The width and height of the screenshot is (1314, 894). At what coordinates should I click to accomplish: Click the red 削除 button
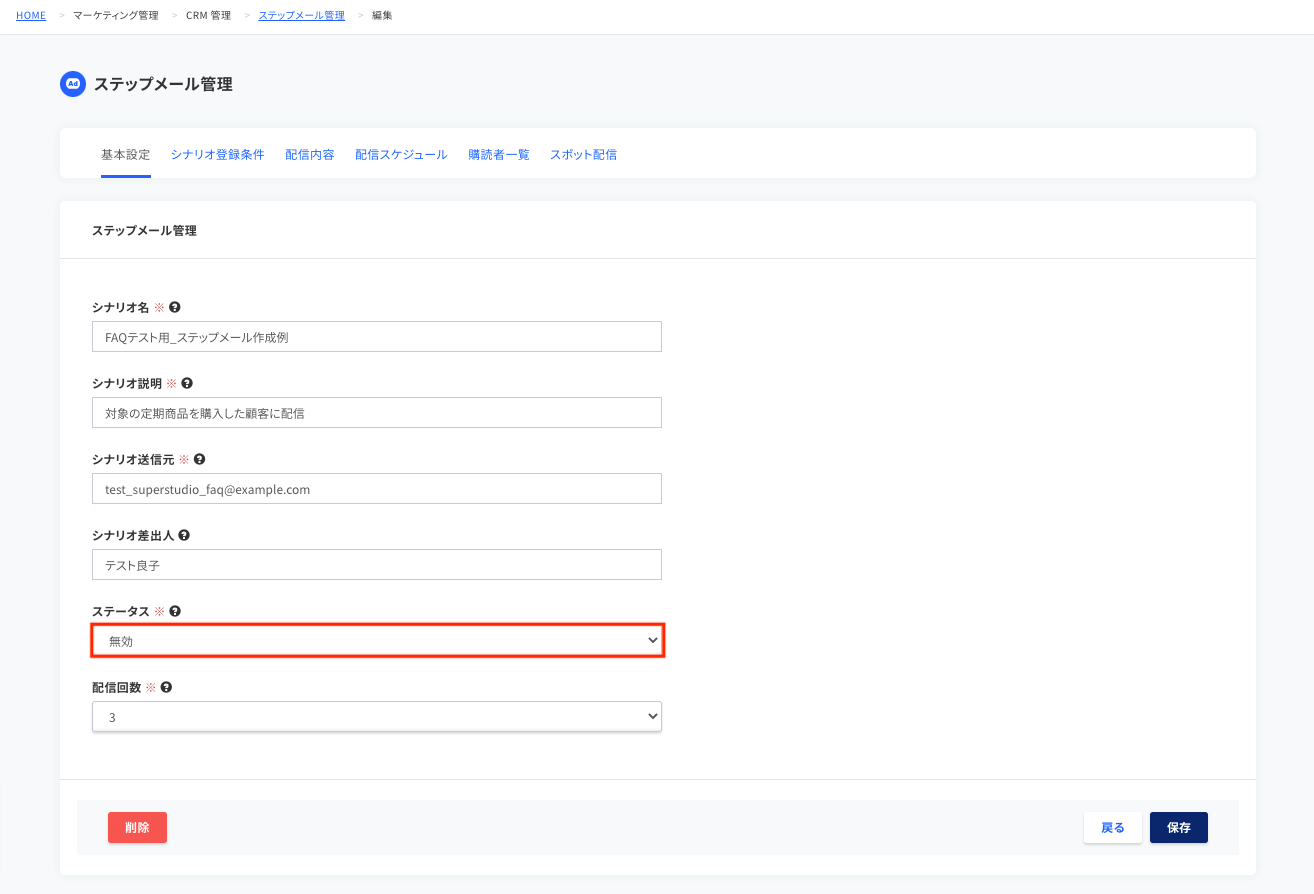click(x=137, y=828)
